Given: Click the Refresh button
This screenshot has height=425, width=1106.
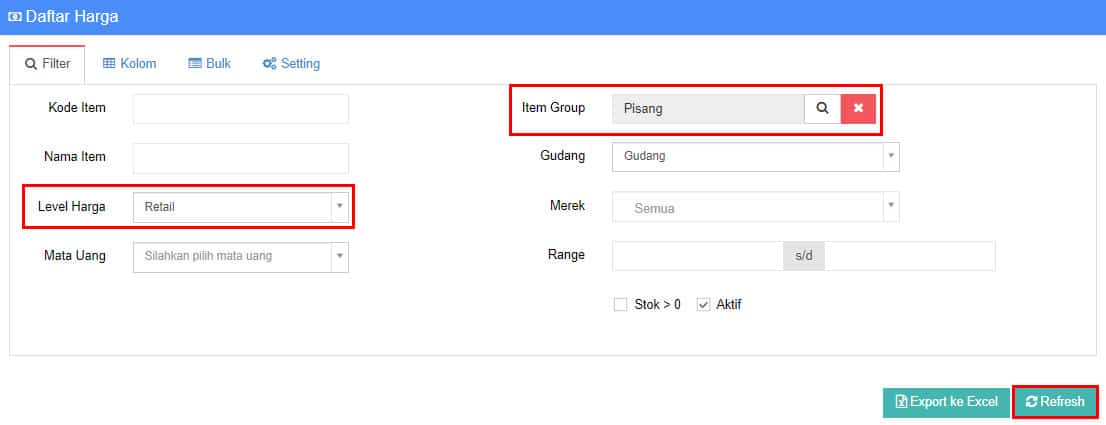Looking at the screenshot, I should pyautogui.click(x=1055, y=402).
